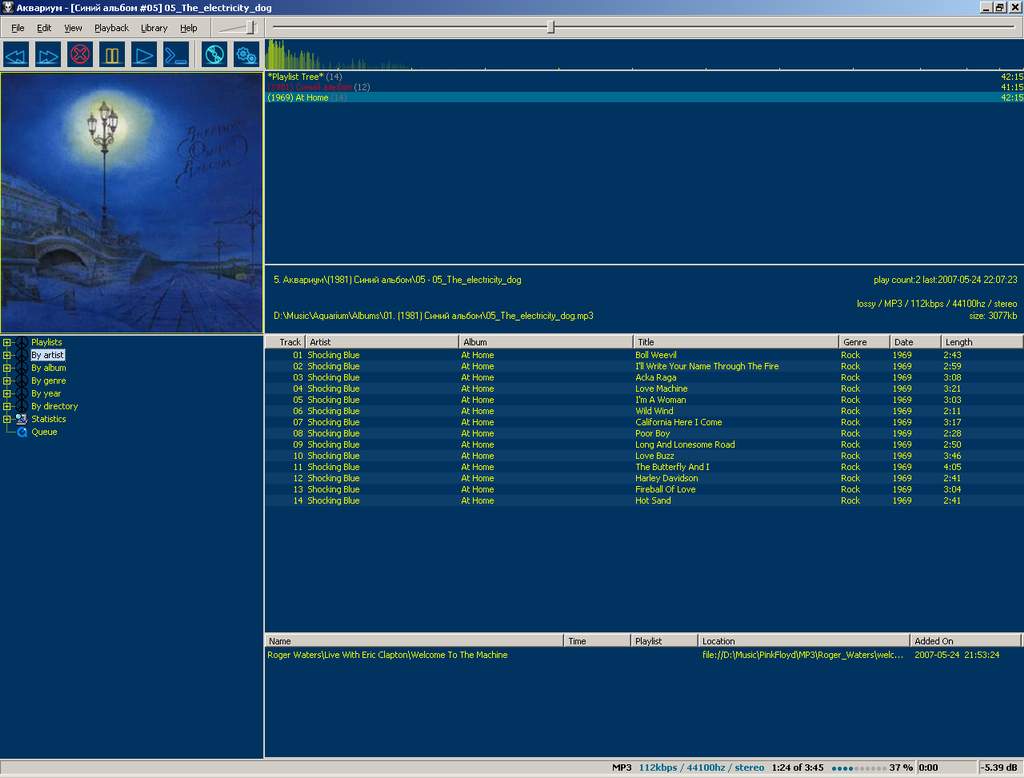Click the disc icon in toolbar
Image resolution: width=1024 pixels, height=778 pixels.
pos(214,54)
